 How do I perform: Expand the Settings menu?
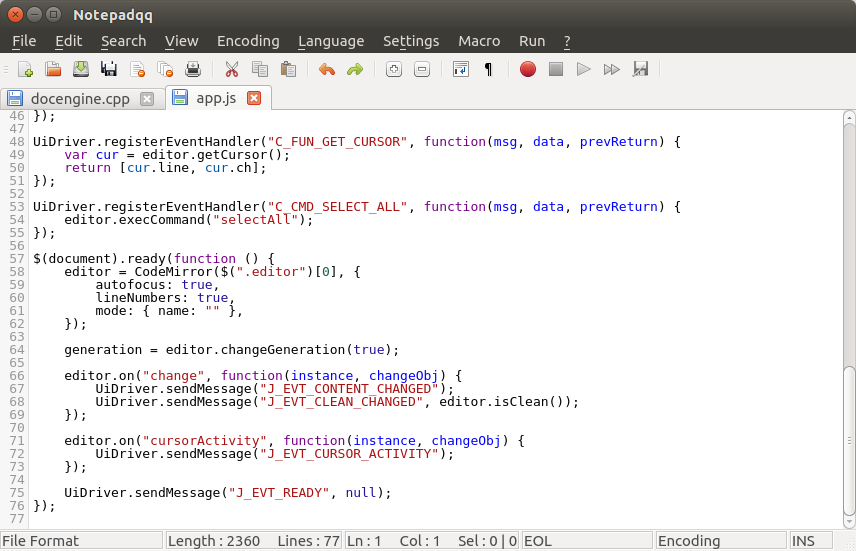[x=411, y=41]
